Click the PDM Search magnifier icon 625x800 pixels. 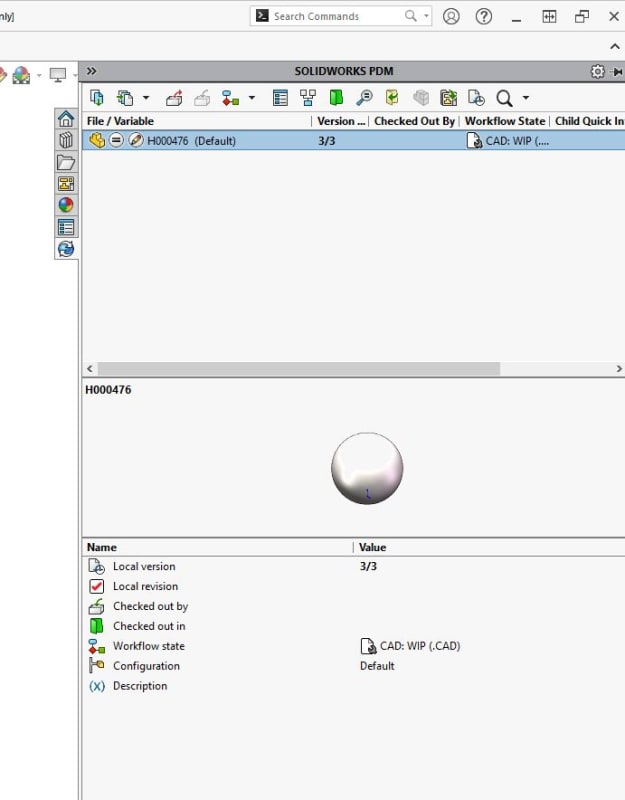504,97
